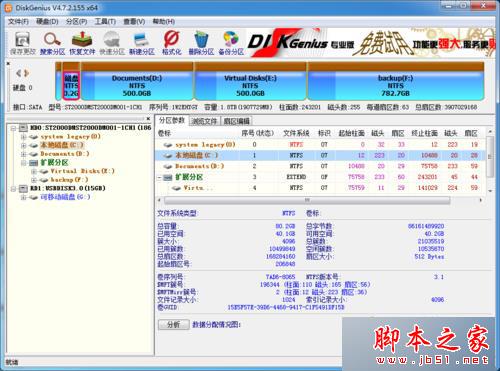Click the Backup Partition icon
500x371 pixels.
[231, 43]
